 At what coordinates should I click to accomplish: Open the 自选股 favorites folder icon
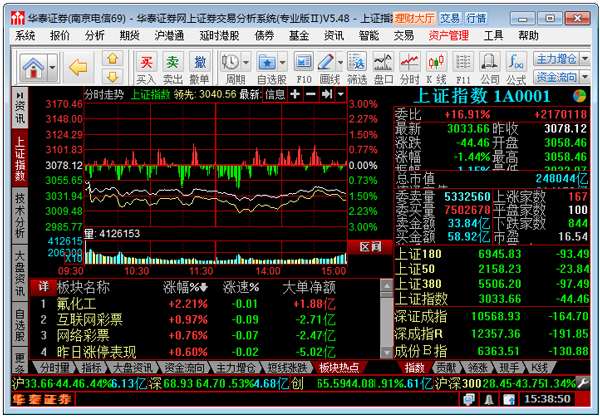(x=267, y=62)
